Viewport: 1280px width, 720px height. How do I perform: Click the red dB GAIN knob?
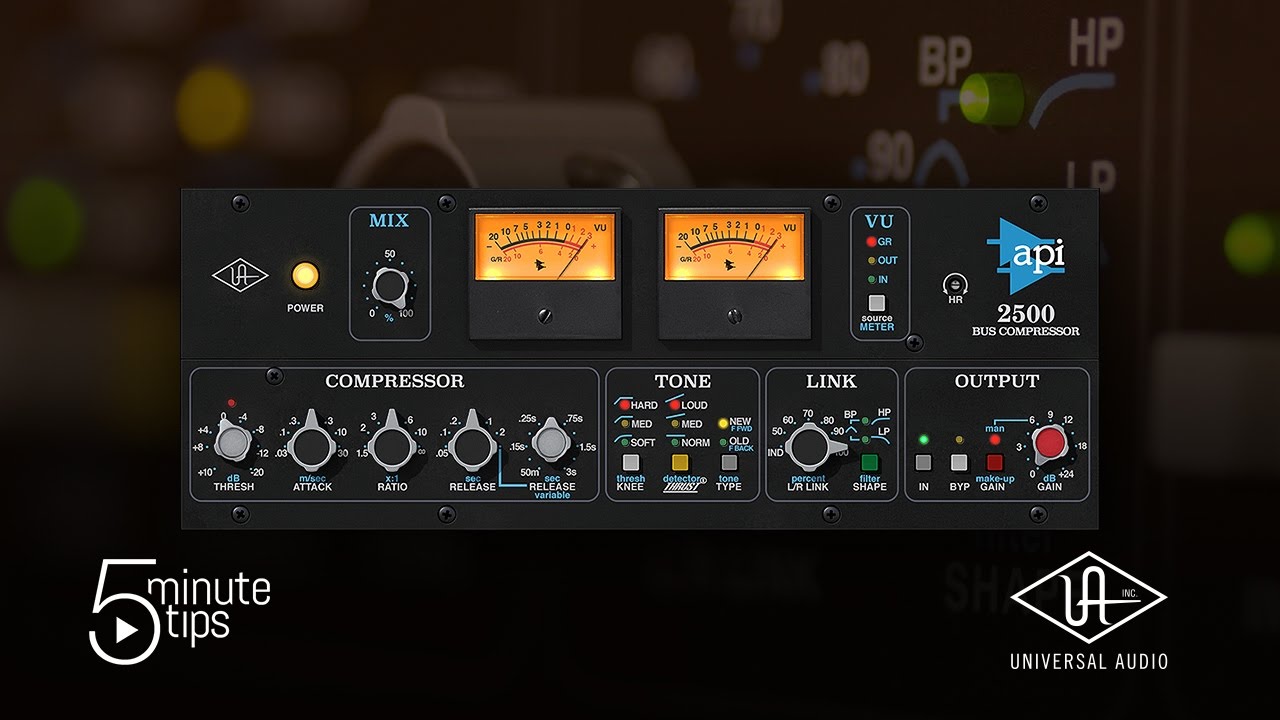coord(1049,442)
